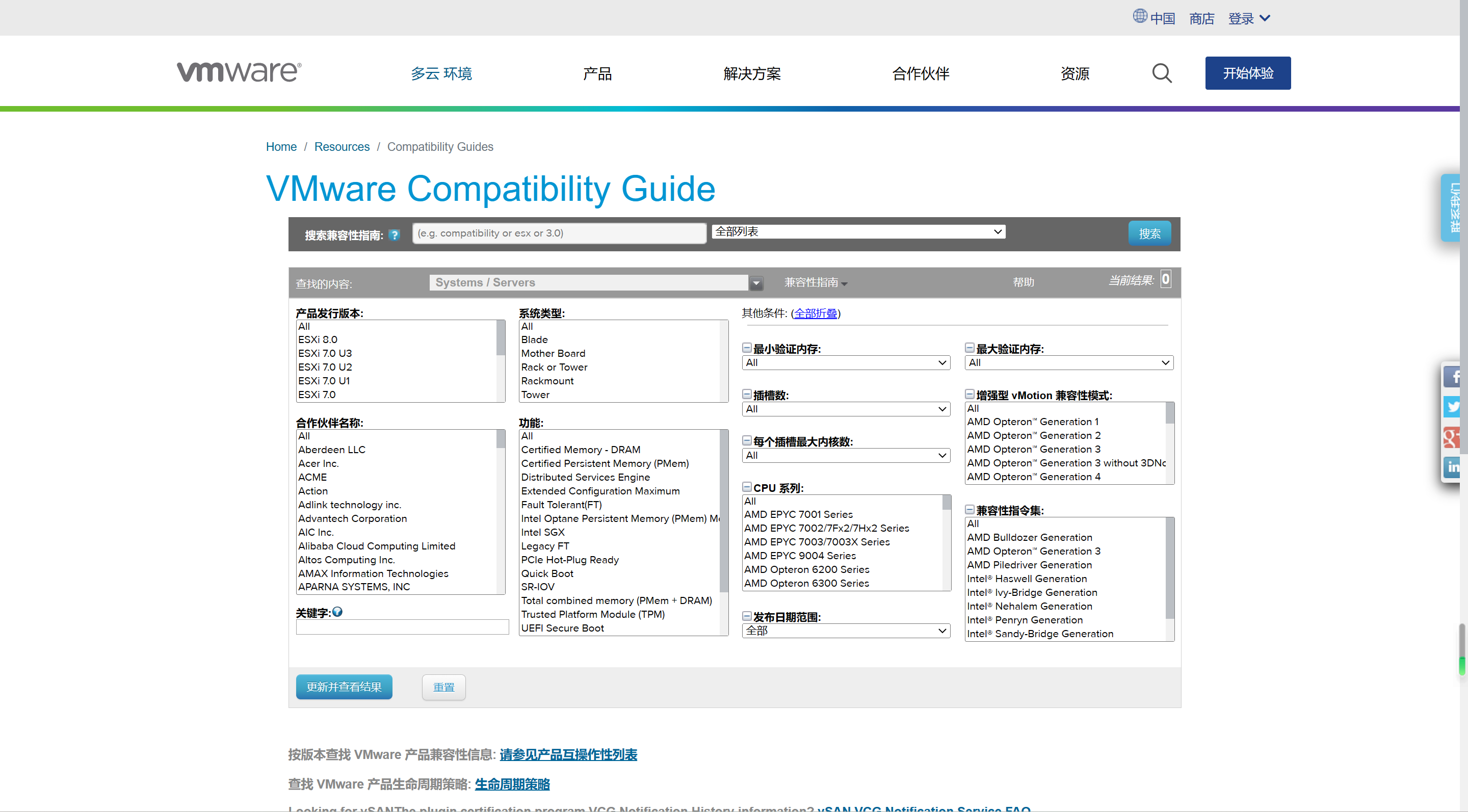This screenshot has width=1468, height=812.
Task: Collapse the 兼容性指令集 section
Action: click(969, 509)
